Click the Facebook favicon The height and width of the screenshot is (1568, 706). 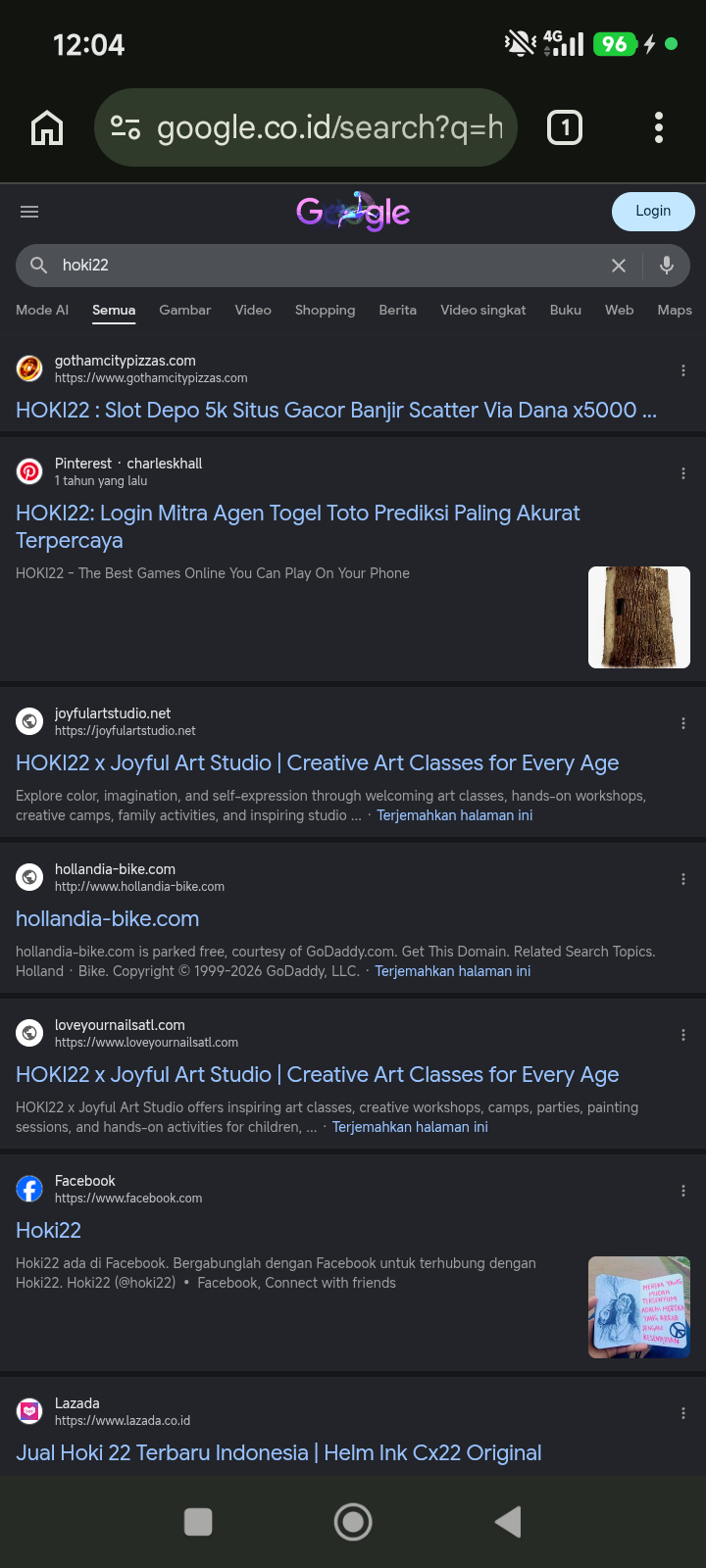tap(29, 1189)
